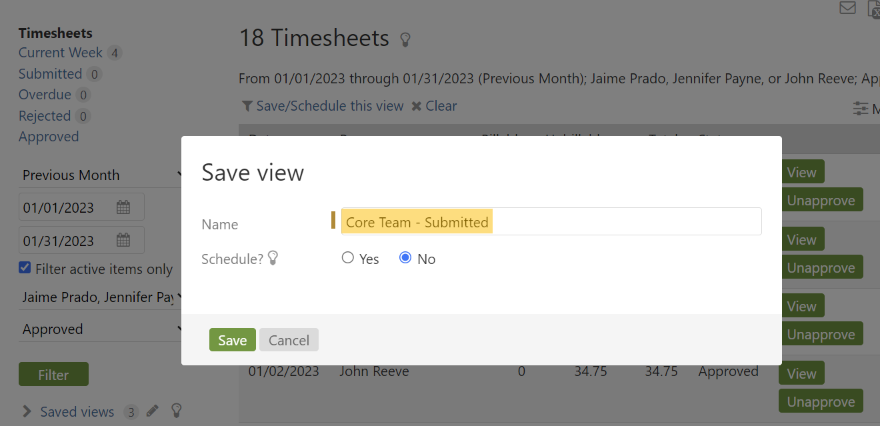
Task: Select the No schedule radio button
Action: (405, 258)
